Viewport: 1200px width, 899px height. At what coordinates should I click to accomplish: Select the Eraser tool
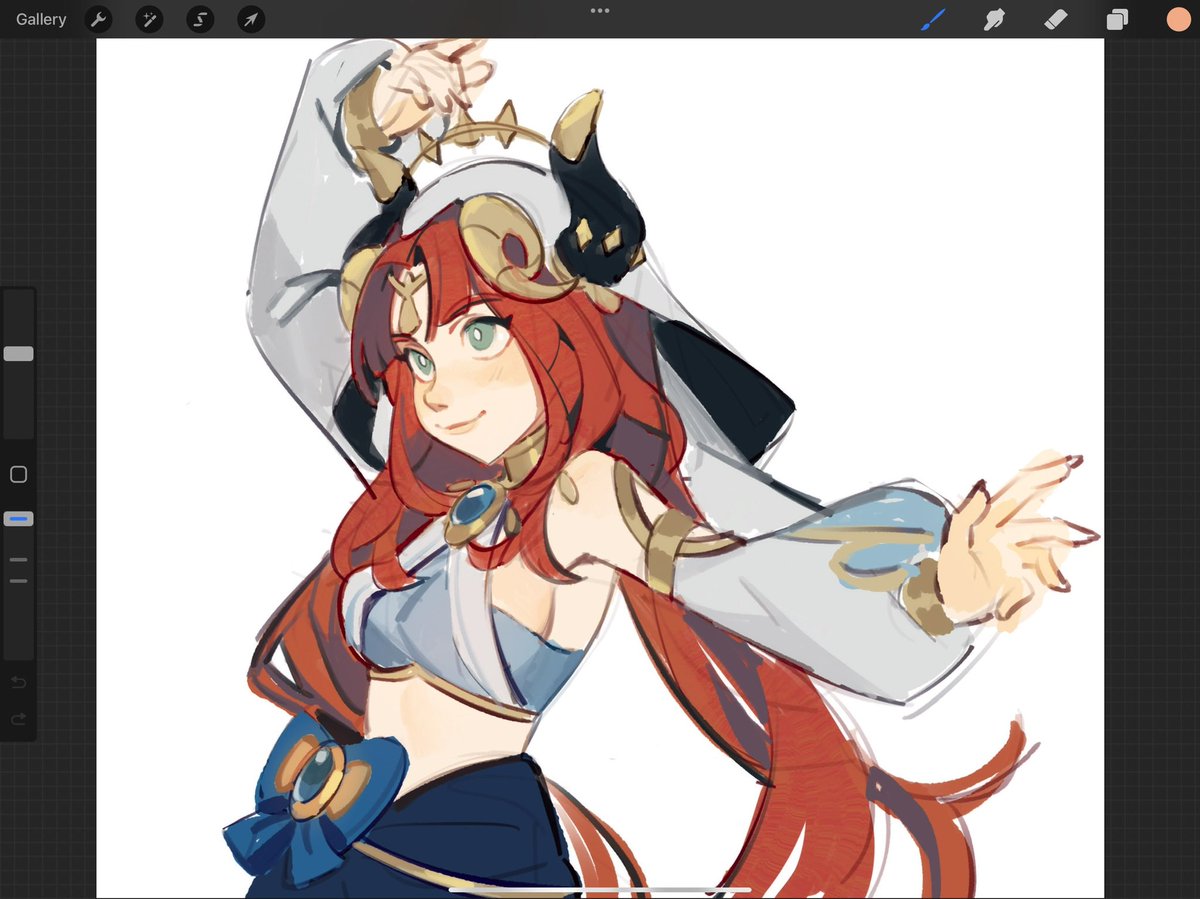pyautogui.click(x=1056, y=19)
